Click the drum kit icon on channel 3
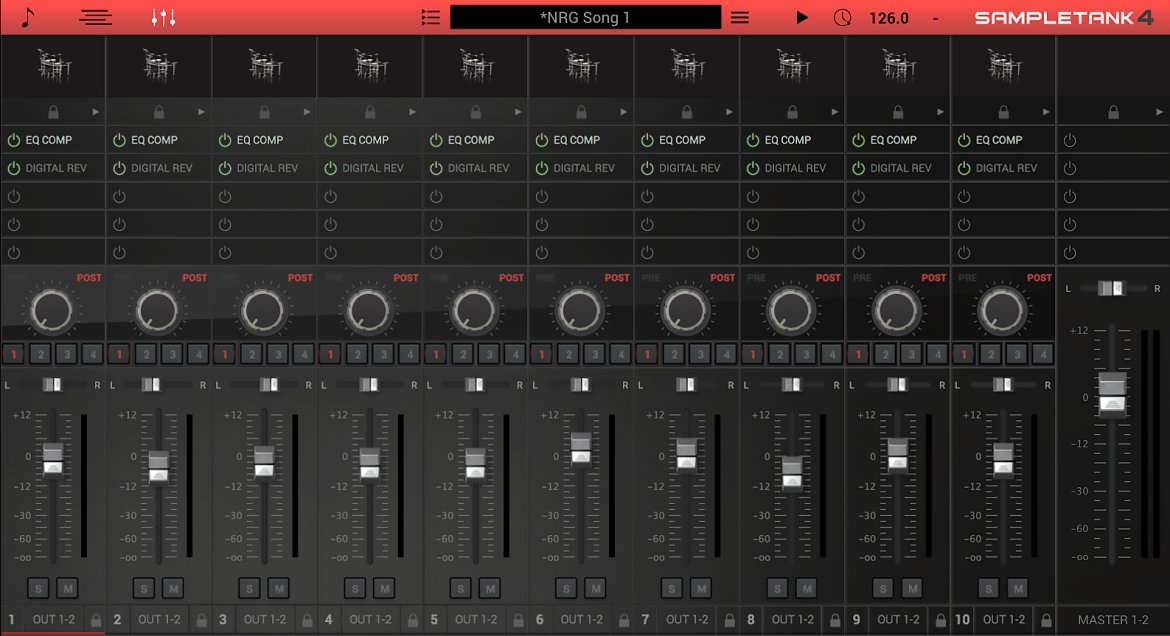 [265, 66]
